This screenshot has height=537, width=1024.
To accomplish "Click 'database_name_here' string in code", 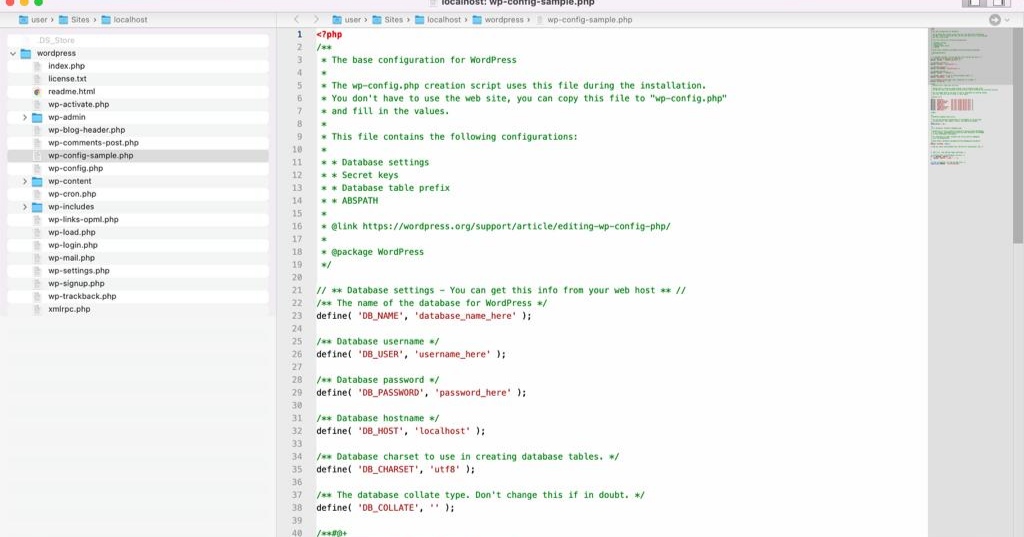I will click(465, 316).
